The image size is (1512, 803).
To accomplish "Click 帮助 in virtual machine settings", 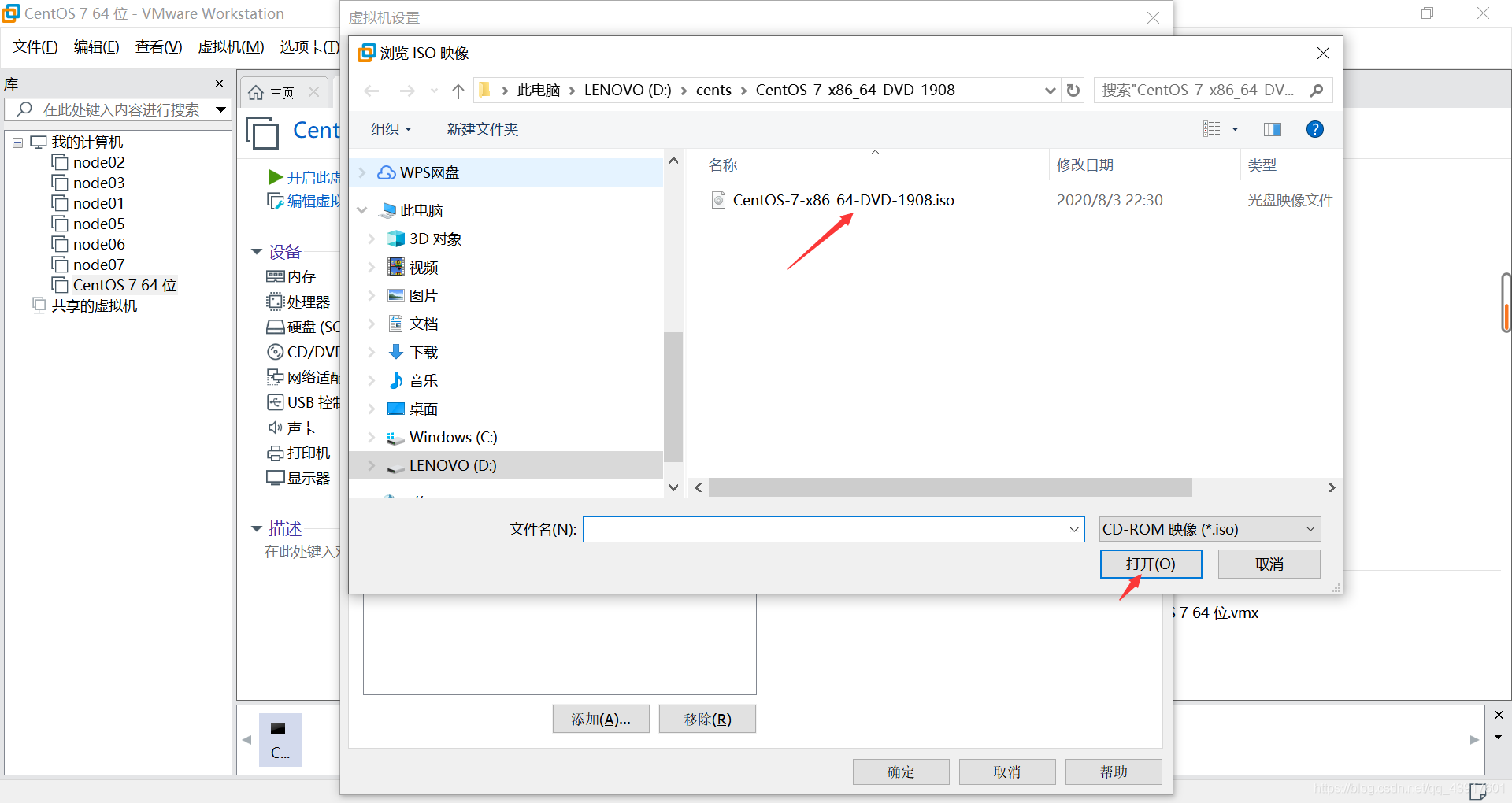I will [x=1114, y=772].
